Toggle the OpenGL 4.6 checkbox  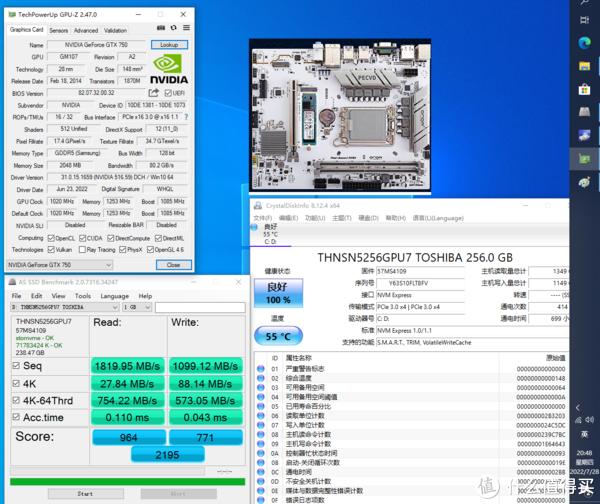click(150, 250)
